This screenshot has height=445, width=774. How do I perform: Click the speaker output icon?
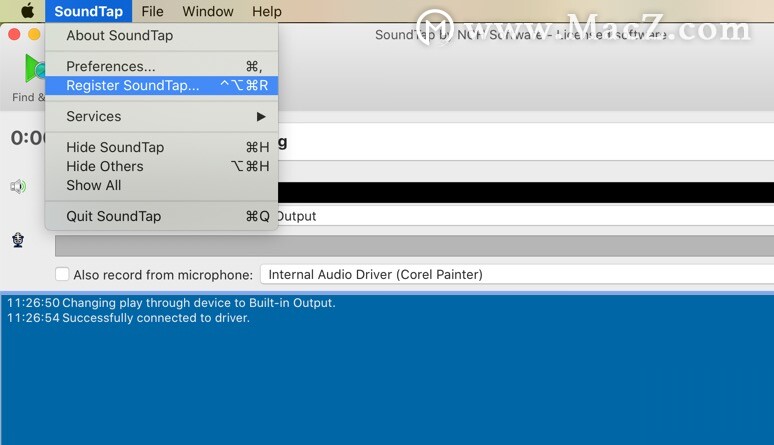[18, 186]
